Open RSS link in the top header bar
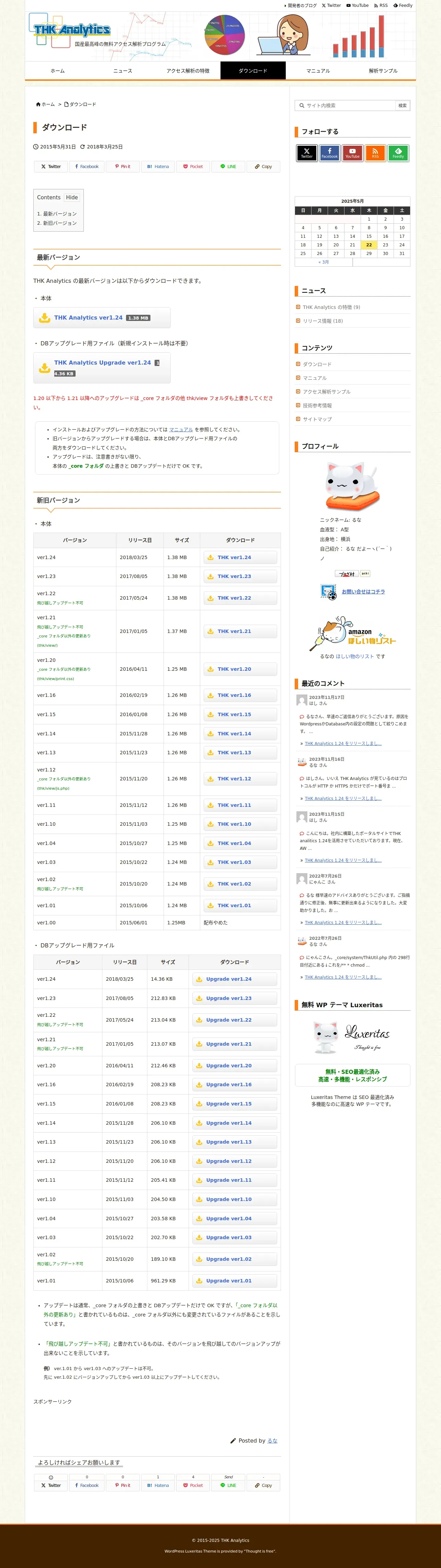This screenshot has height=1568, width=441. click(381, 5)
